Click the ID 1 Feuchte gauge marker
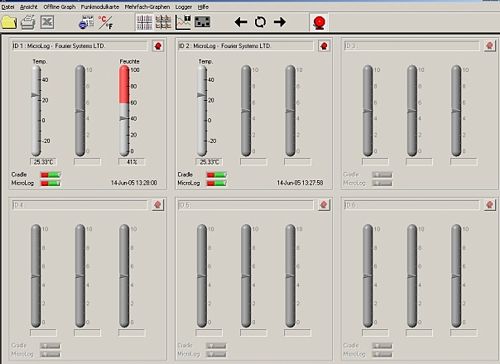 tap(124, 118)
